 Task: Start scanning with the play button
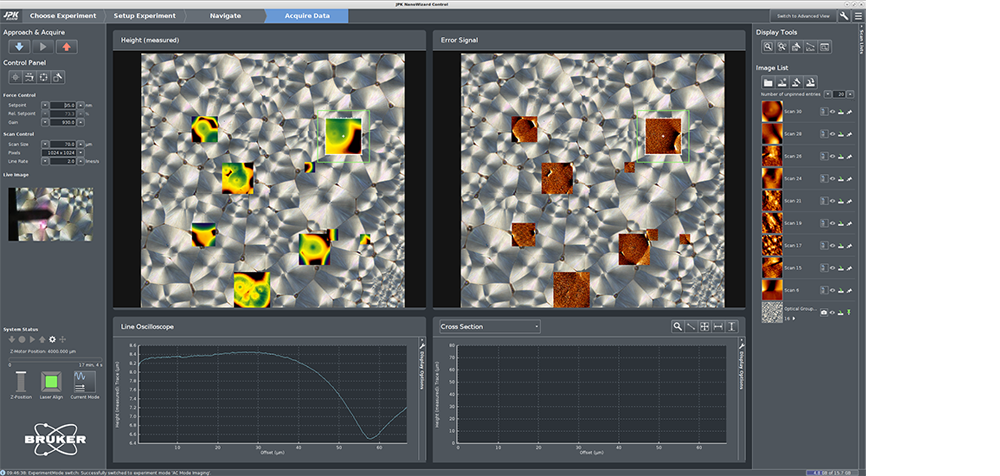click(x=42, y=46)
